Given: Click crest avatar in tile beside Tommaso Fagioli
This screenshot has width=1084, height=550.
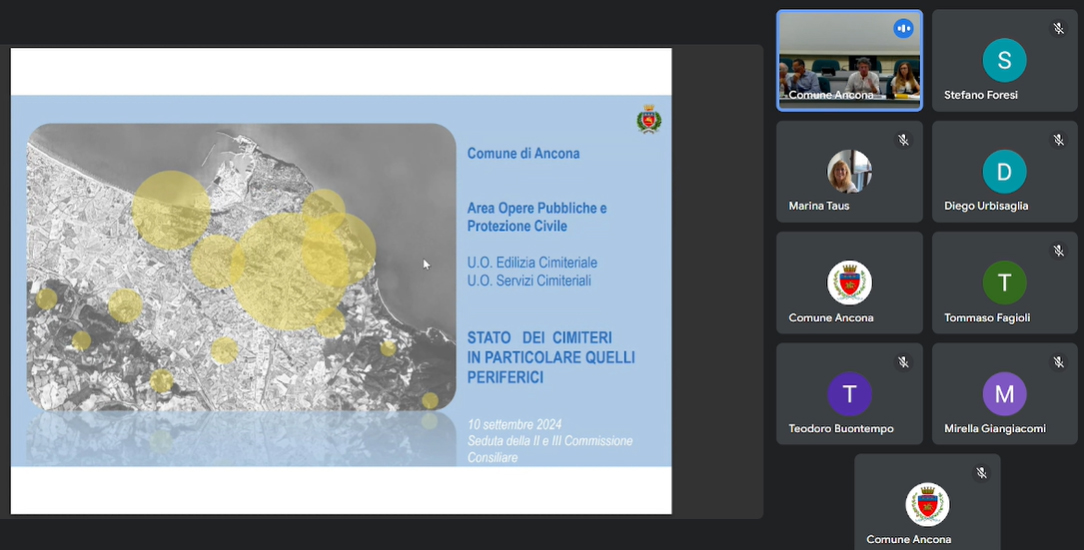Looking at the screenshot, I should [x=849, y=282].
